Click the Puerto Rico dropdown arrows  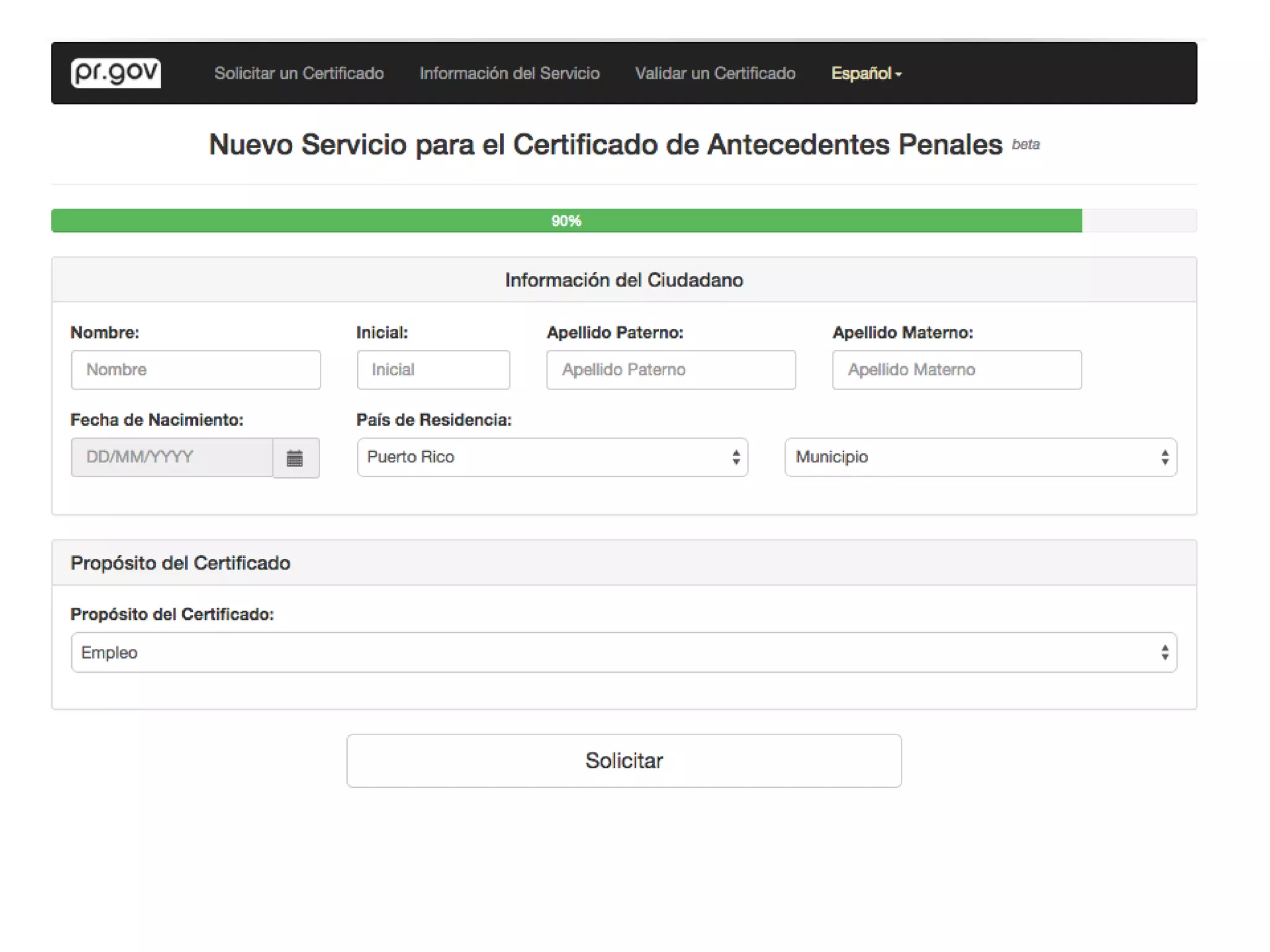[x=735, y=457]
